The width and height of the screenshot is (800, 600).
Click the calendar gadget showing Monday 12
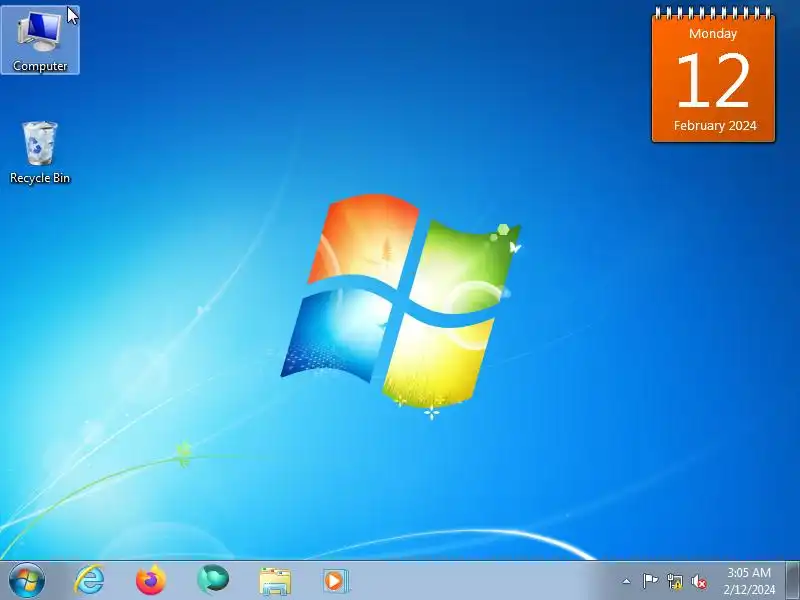pos(714,74)
